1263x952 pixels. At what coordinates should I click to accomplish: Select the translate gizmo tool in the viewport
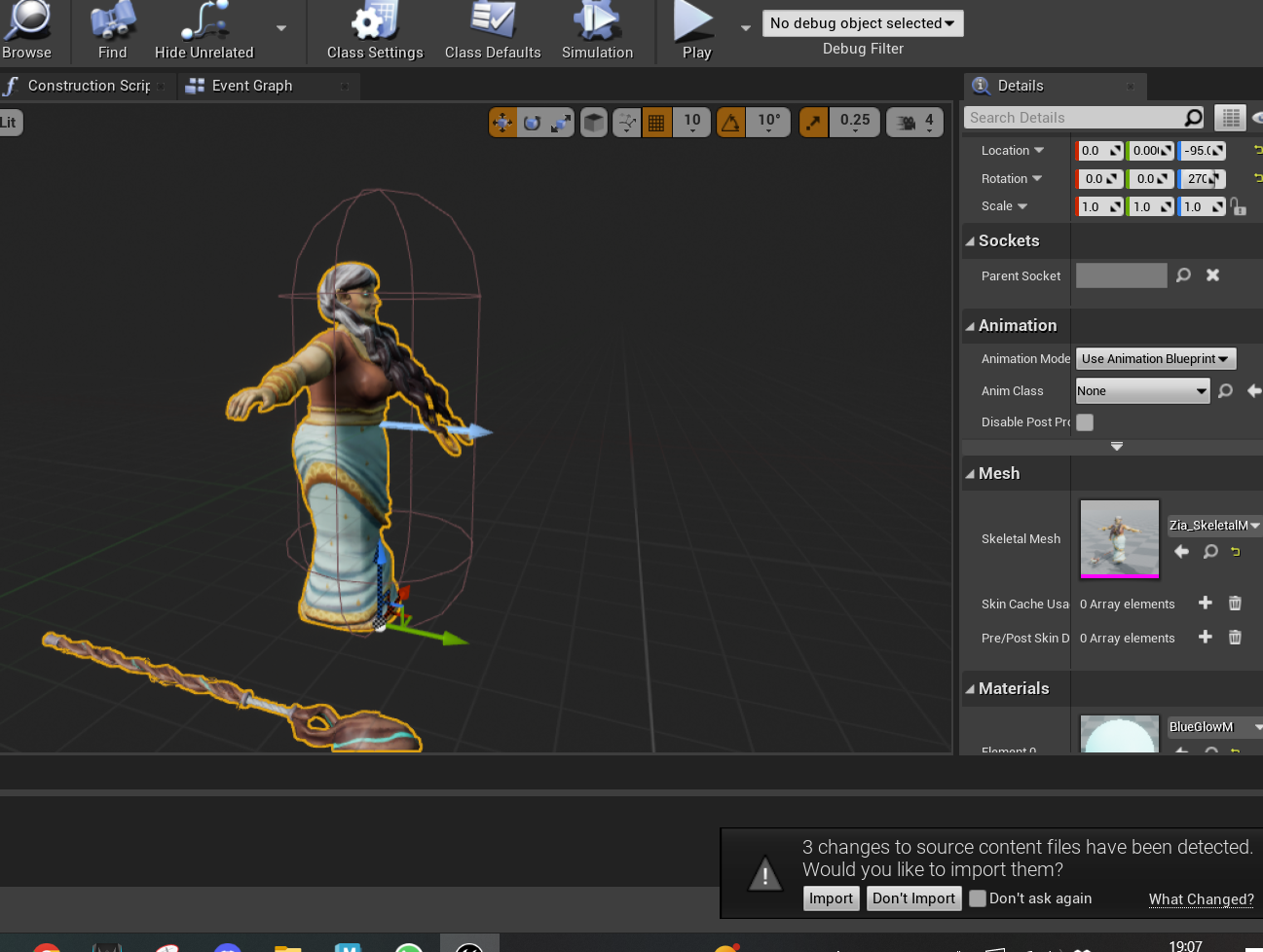point(502,123)
